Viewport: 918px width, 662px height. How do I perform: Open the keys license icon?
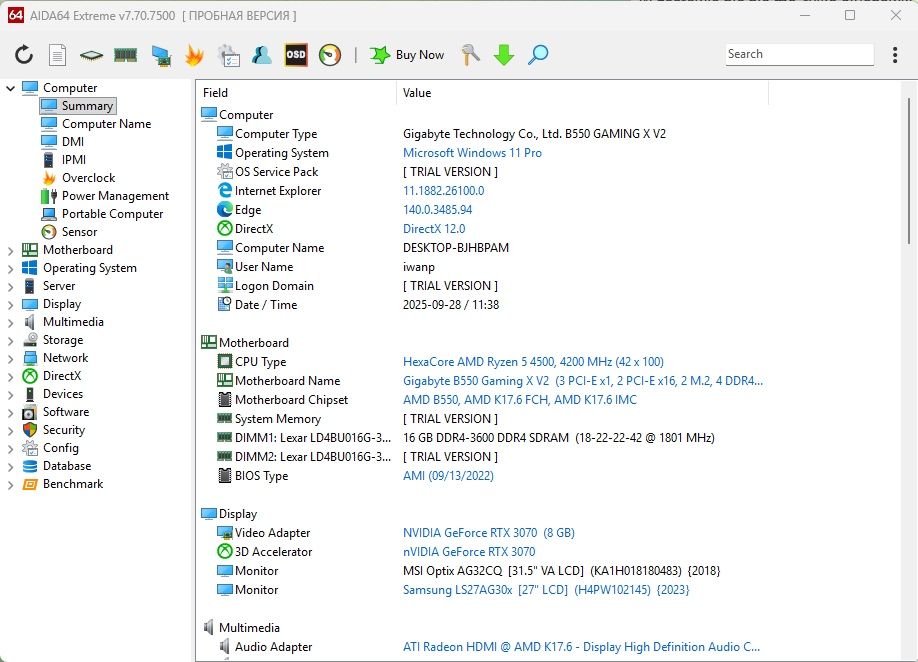point(470,55)
